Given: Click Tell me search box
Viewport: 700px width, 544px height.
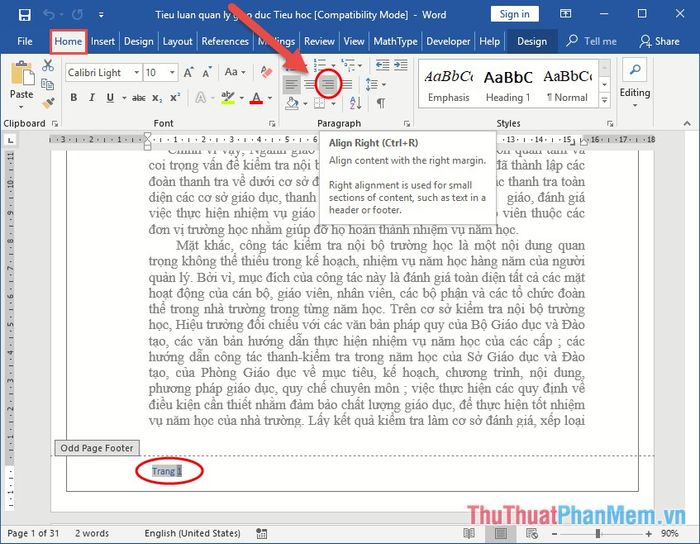Looking at the screenshot, I should coord(592,42).
